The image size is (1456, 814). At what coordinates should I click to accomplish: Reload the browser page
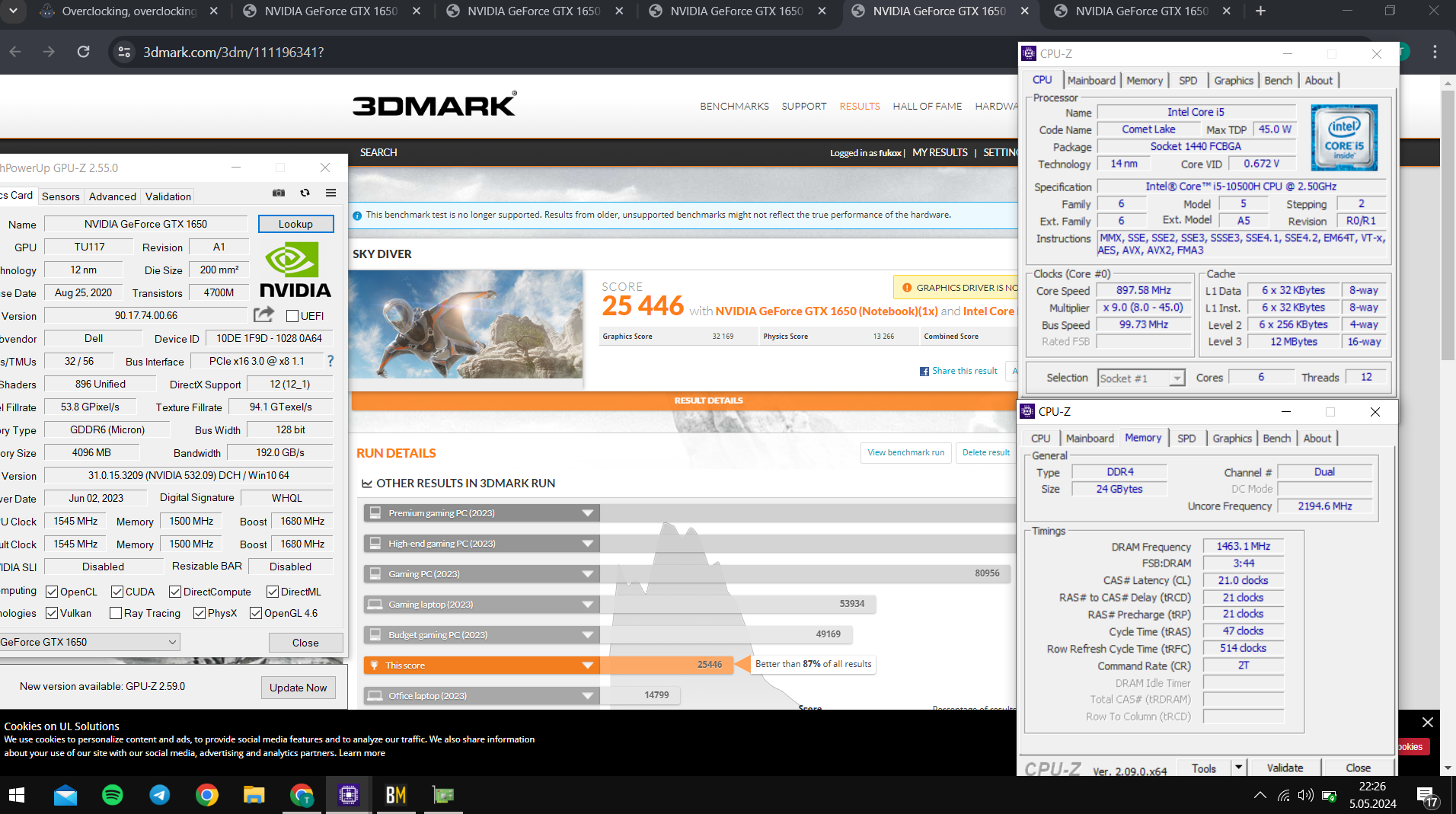tap(83, 52)
